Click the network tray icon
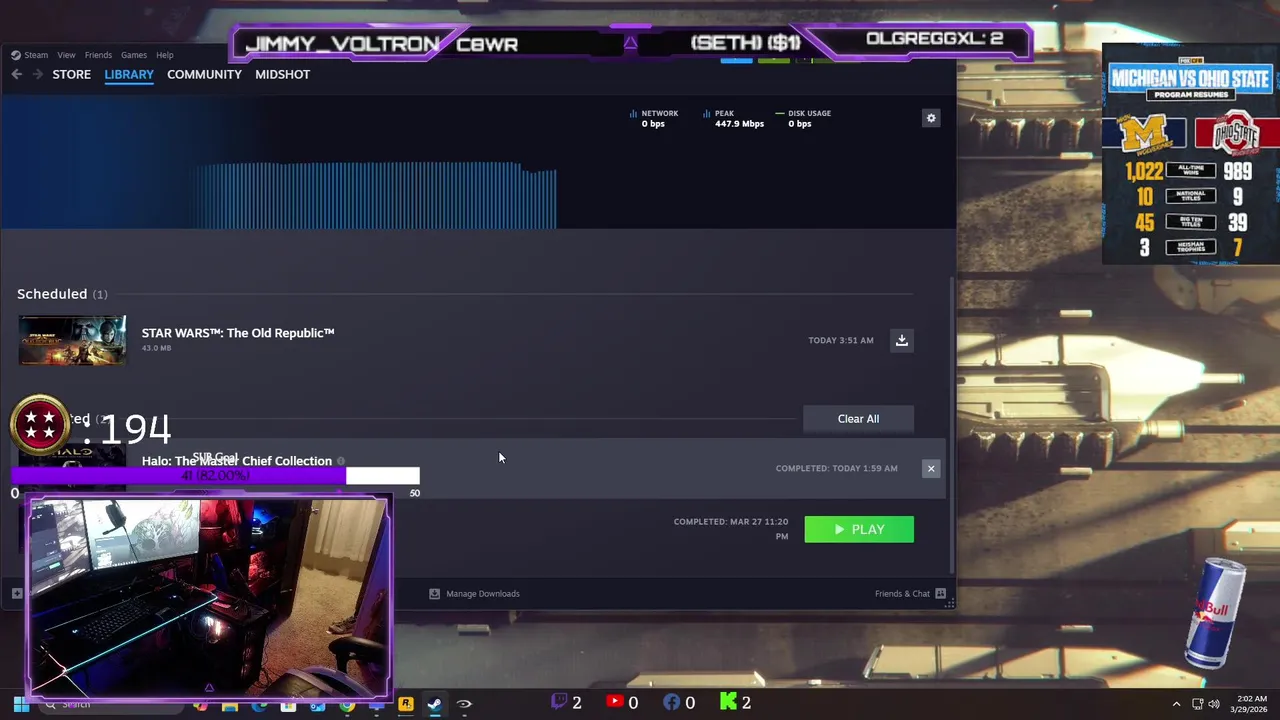 1197,704
